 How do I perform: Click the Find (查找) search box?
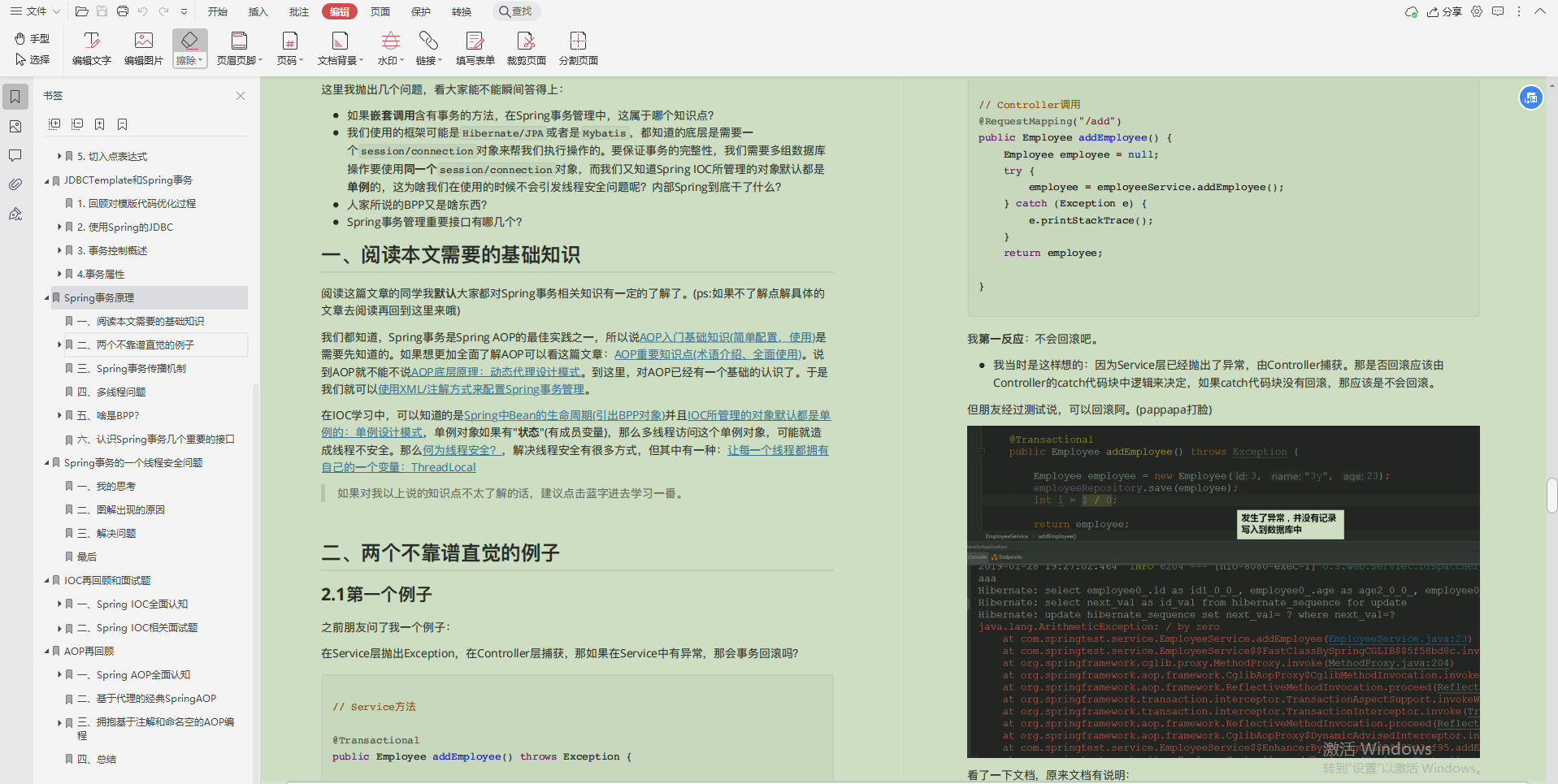(x=517, y=11)
